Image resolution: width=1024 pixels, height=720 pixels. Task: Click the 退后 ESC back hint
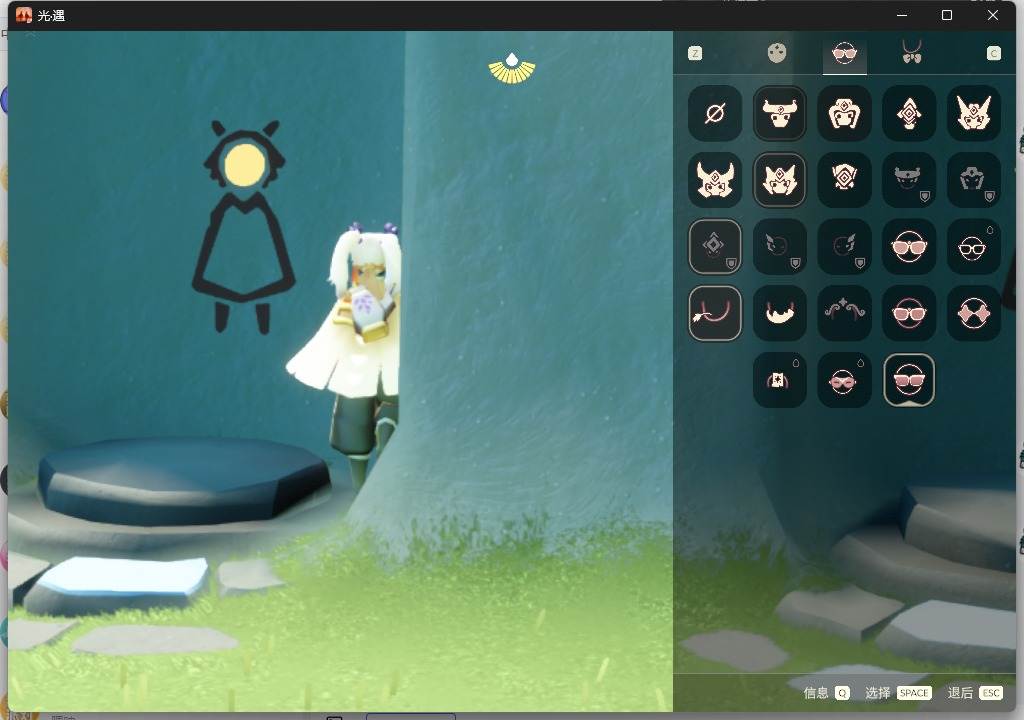pos(974,693)
